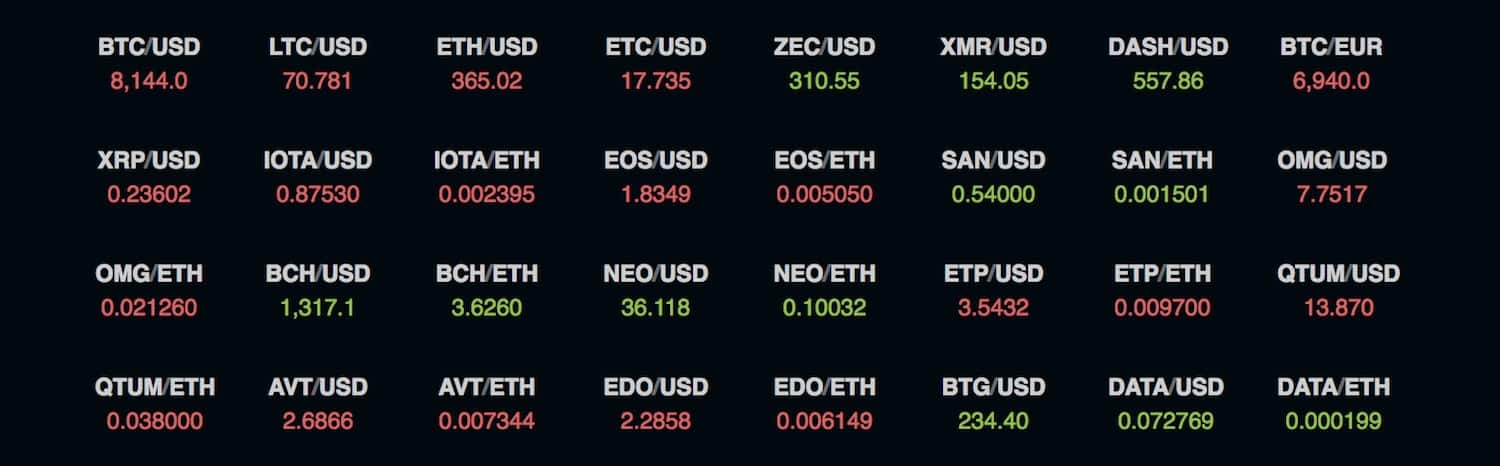Open the NEO/USD market
The width and height of the screenshot is (1500, 466).
coord(656,273)
